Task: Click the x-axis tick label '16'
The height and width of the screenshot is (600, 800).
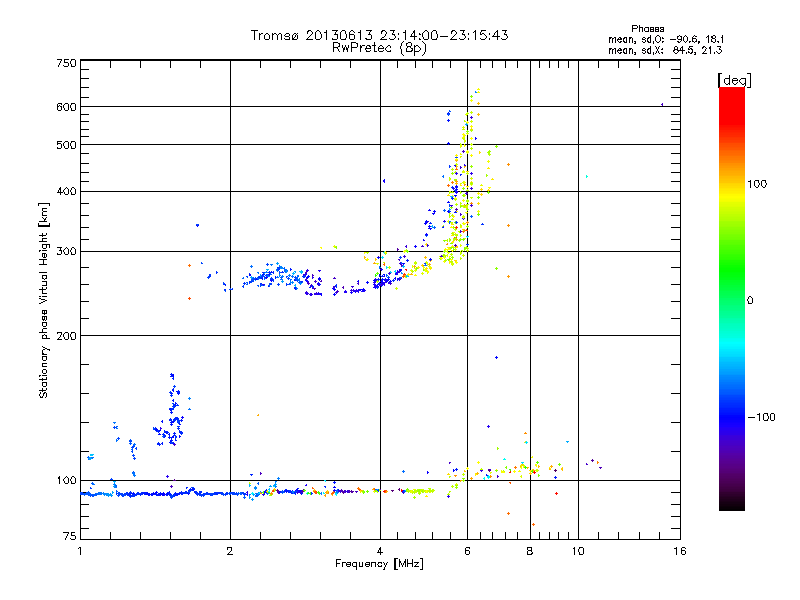Action: coord(680,551)
